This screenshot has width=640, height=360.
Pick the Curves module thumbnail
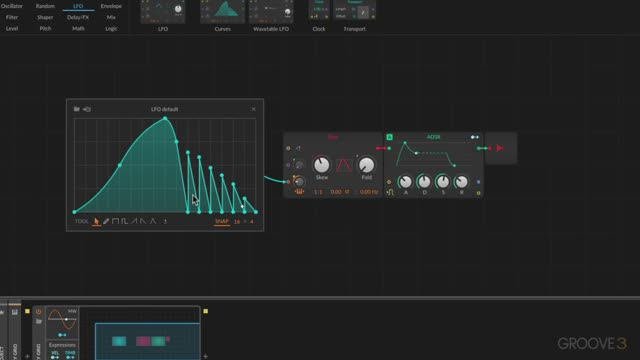pyautogui.click(x=222, y=11)
